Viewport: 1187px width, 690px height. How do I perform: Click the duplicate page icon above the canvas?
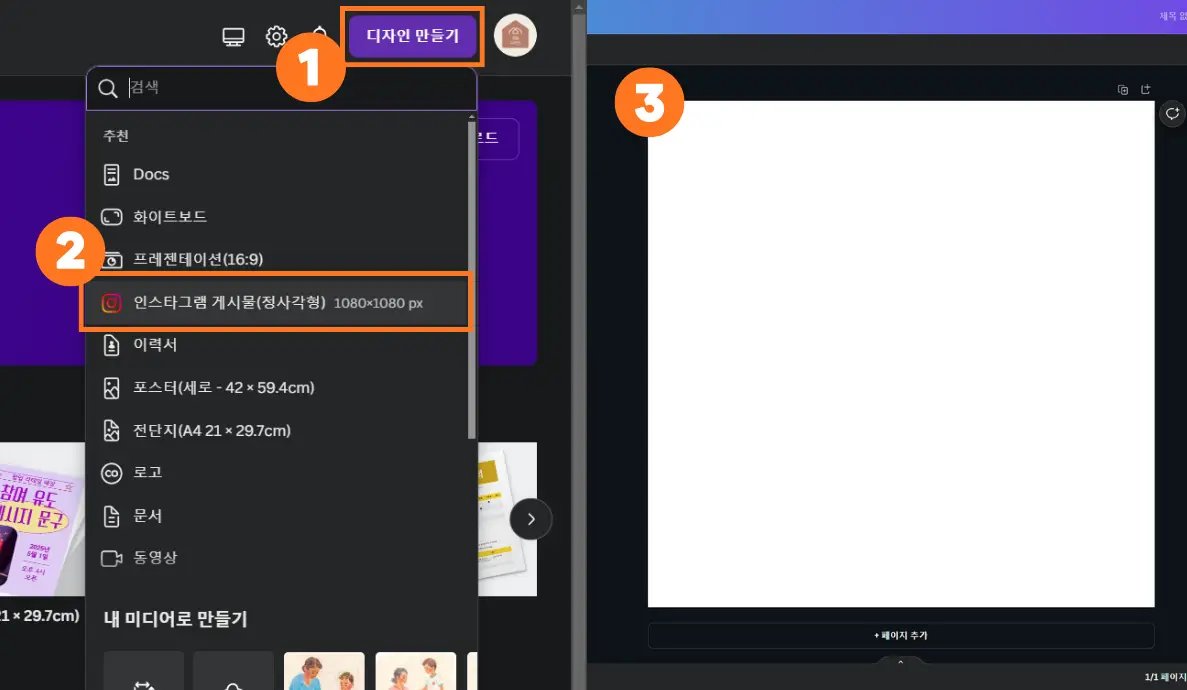point(1122,89)
